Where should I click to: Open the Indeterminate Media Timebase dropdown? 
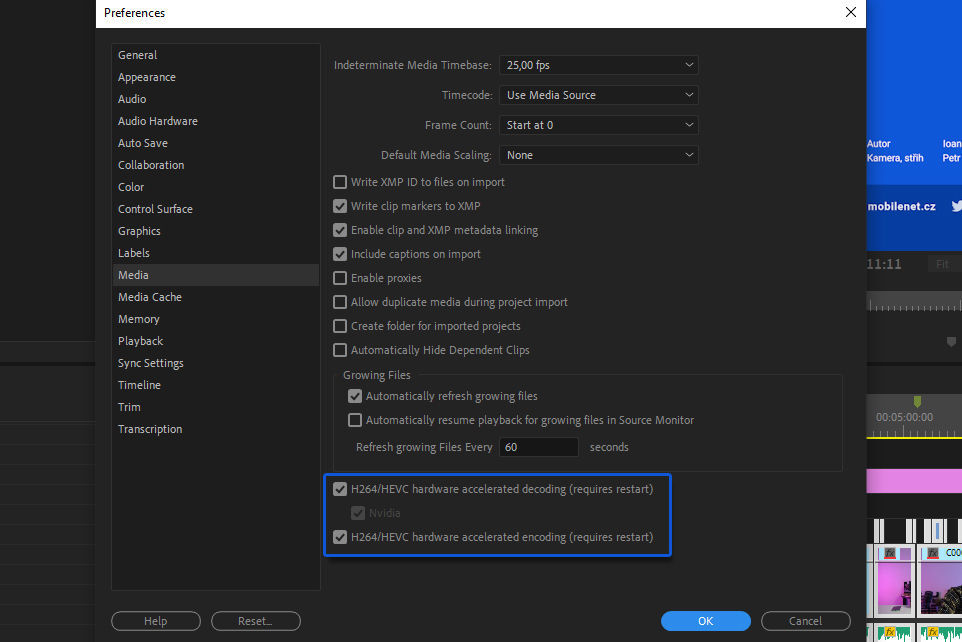(x=598, y=64)
